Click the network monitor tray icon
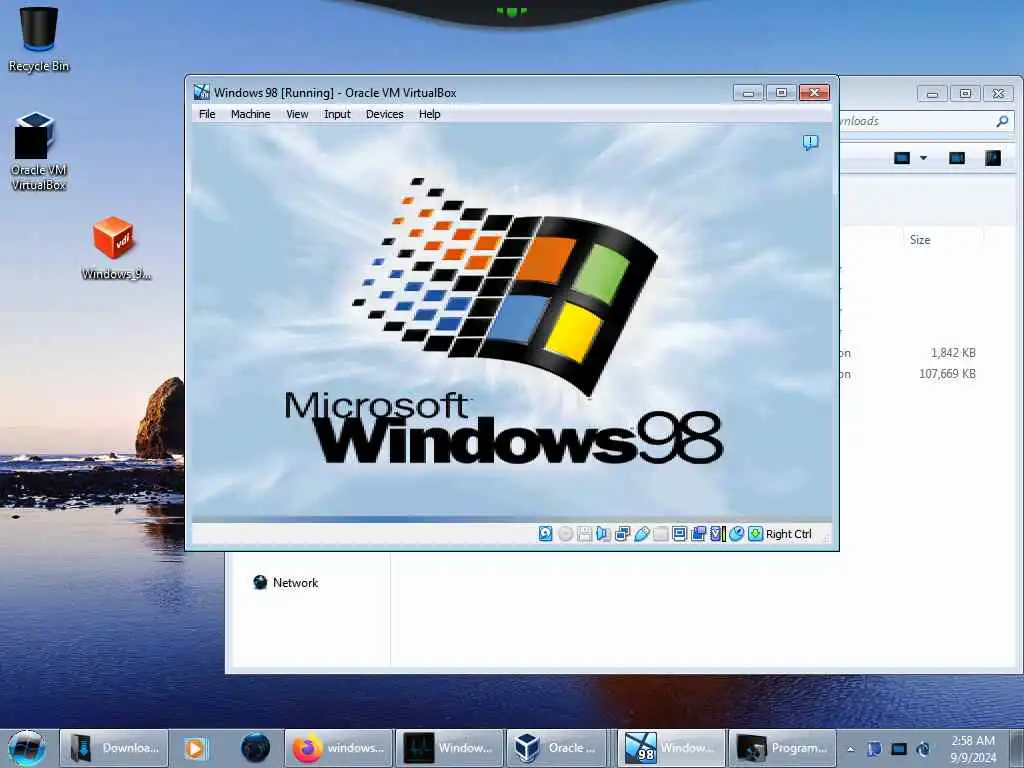Image resolution: width=1024 pixels, height=768 pixels. click(899, 749)
